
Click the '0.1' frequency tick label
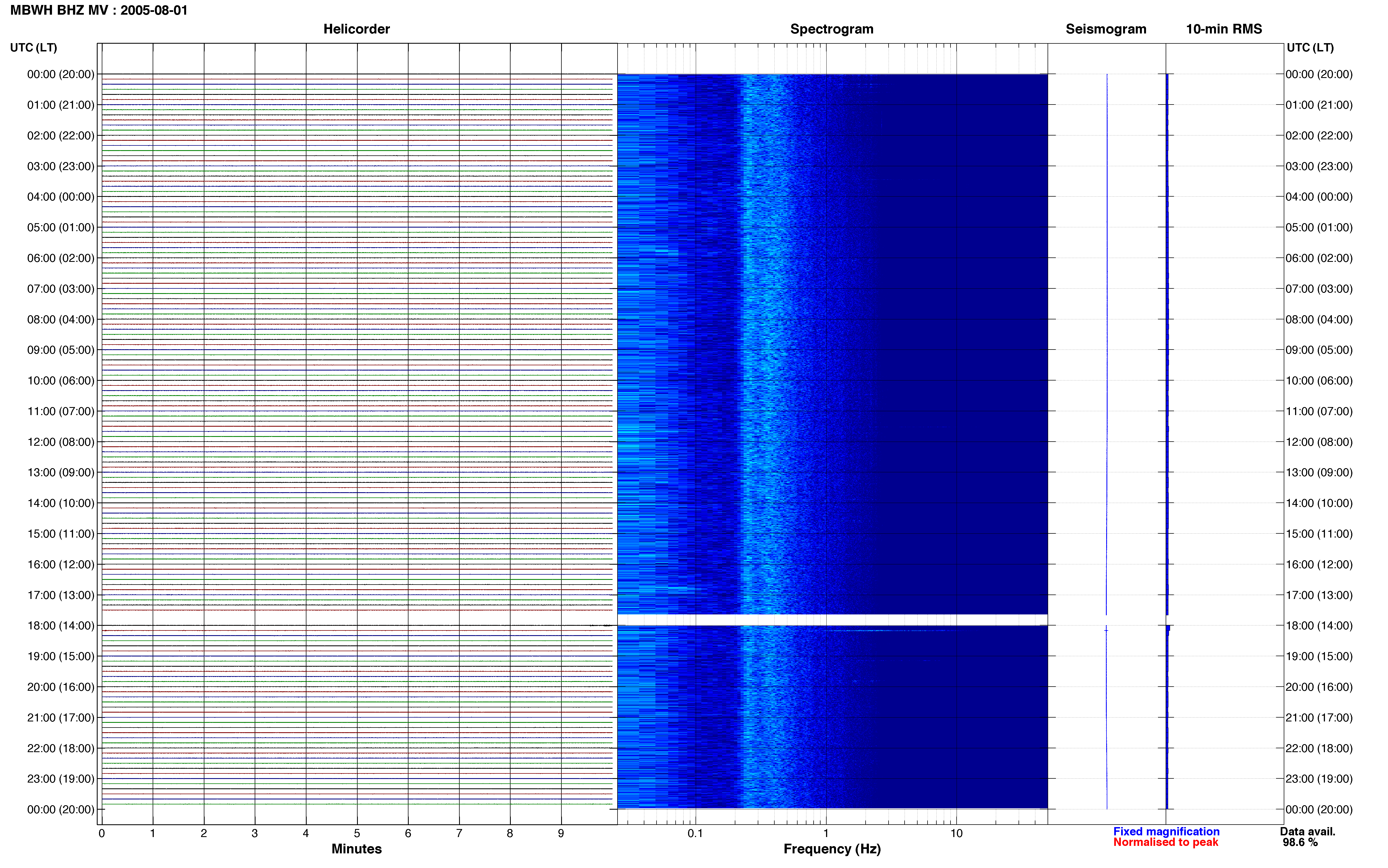click(695, 833)
